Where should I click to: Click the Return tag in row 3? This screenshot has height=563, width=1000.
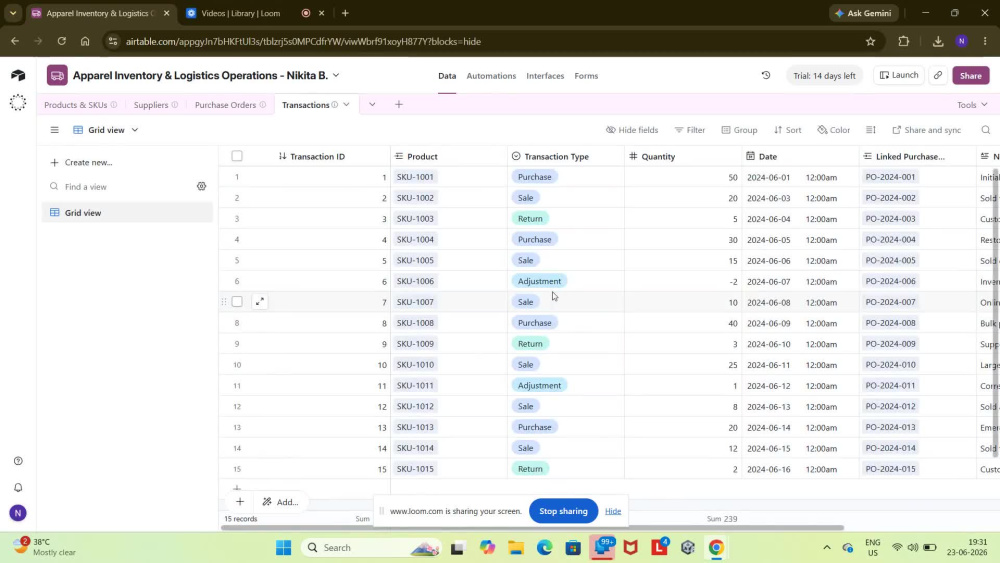pyautogui.click(x=530, y=219)
